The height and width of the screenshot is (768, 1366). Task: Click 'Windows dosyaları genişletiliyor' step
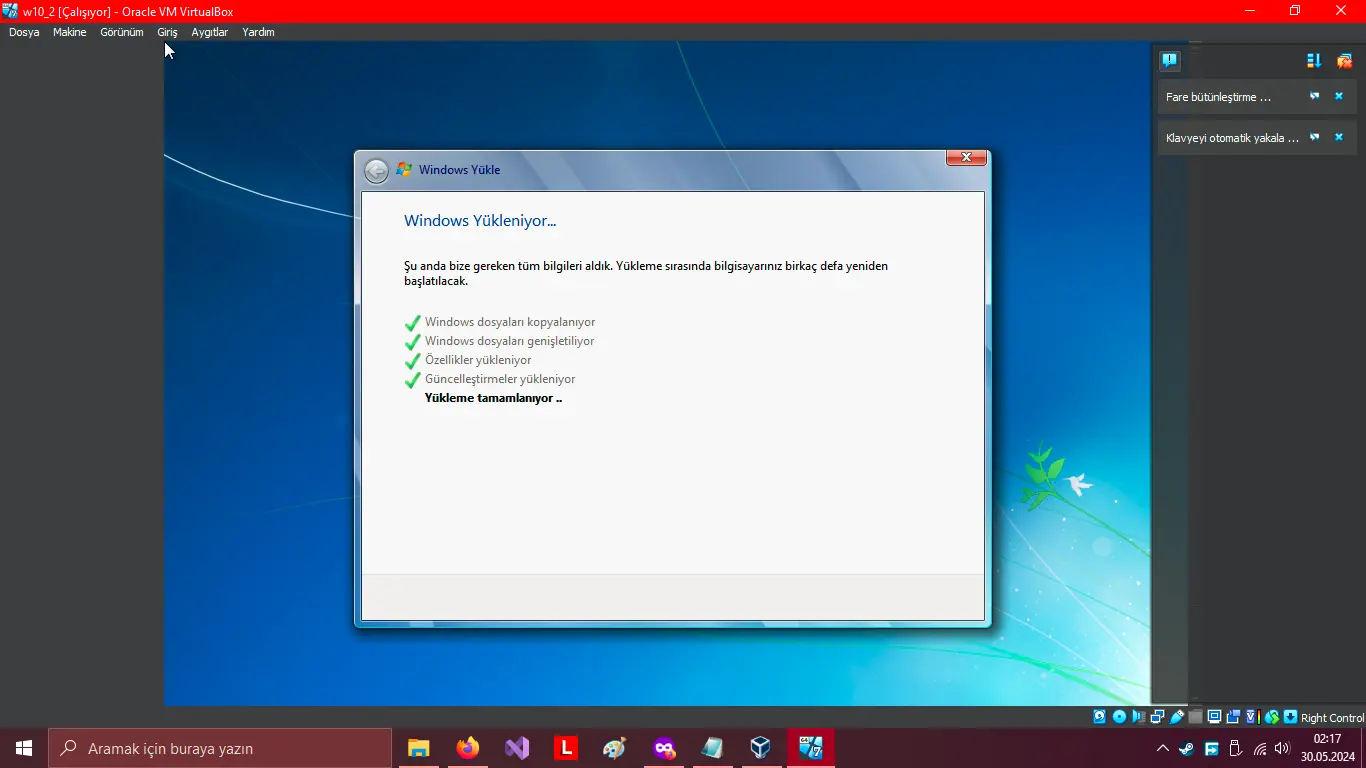click(x=510, y=341)
